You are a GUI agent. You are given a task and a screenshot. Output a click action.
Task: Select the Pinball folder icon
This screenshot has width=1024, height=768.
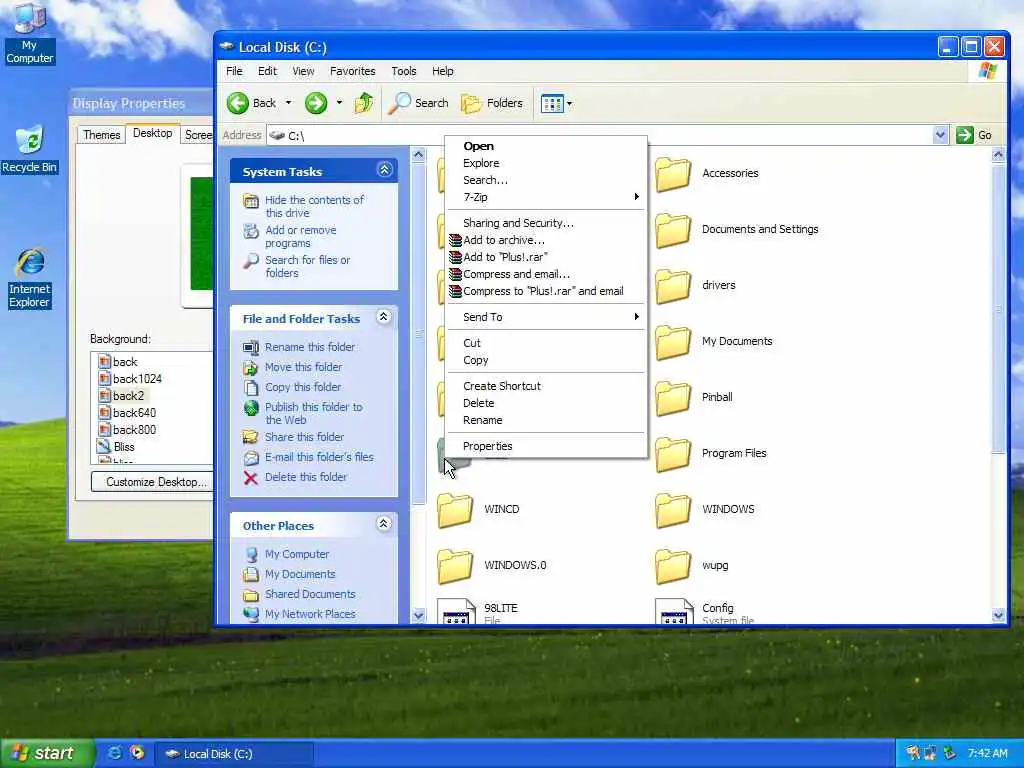click(673, 398)
